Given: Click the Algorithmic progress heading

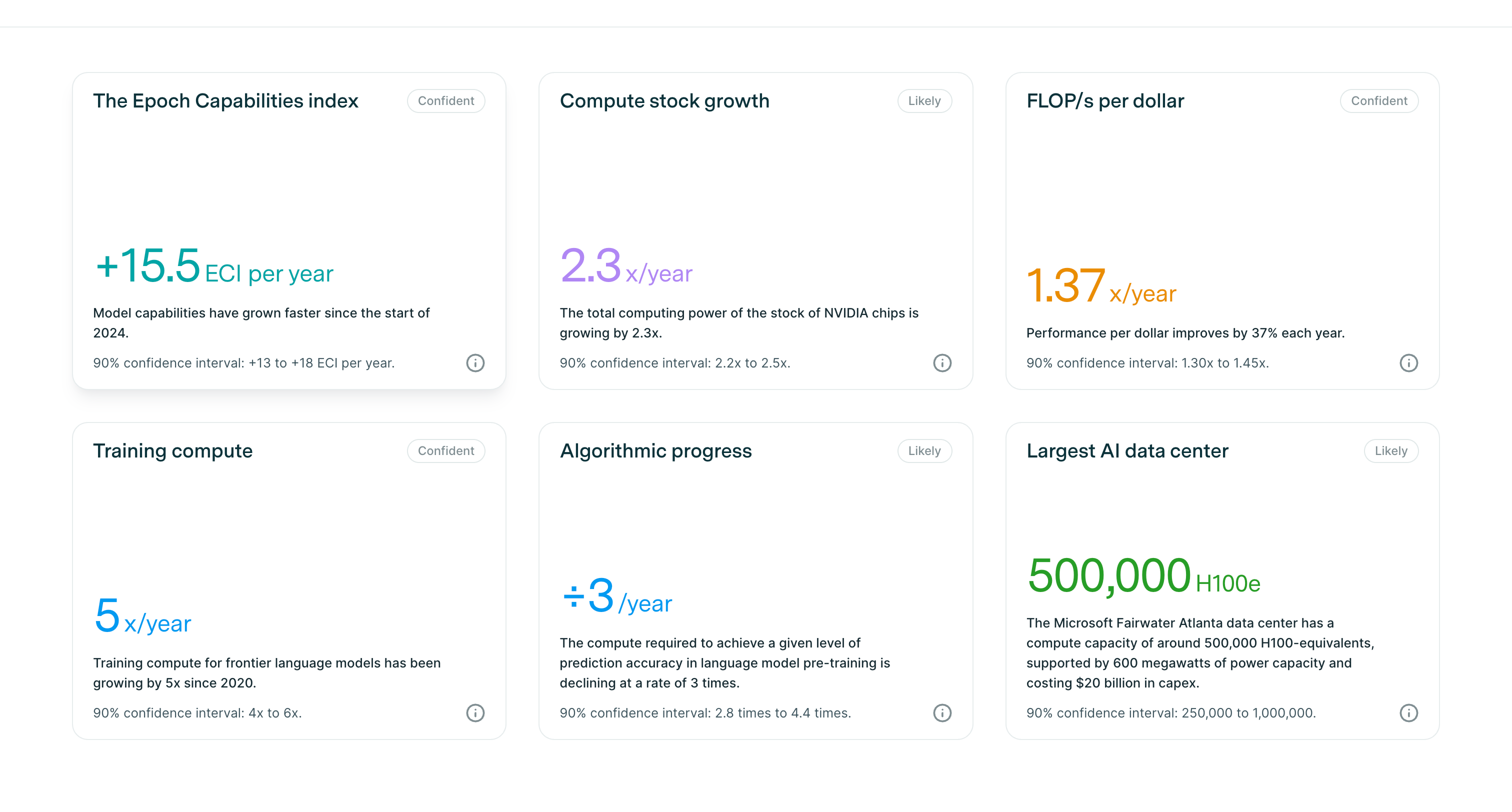Looking at the screenshot, I should (x=655, y=450).
